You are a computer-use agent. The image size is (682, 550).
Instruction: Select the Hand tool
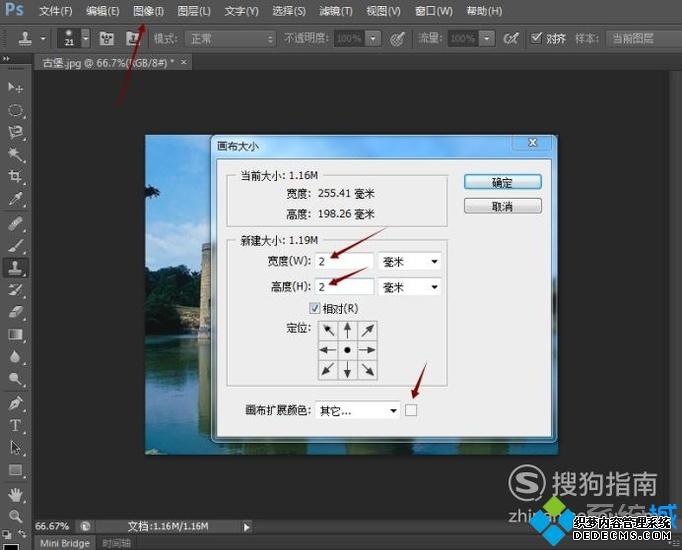(x=16, y=495)
